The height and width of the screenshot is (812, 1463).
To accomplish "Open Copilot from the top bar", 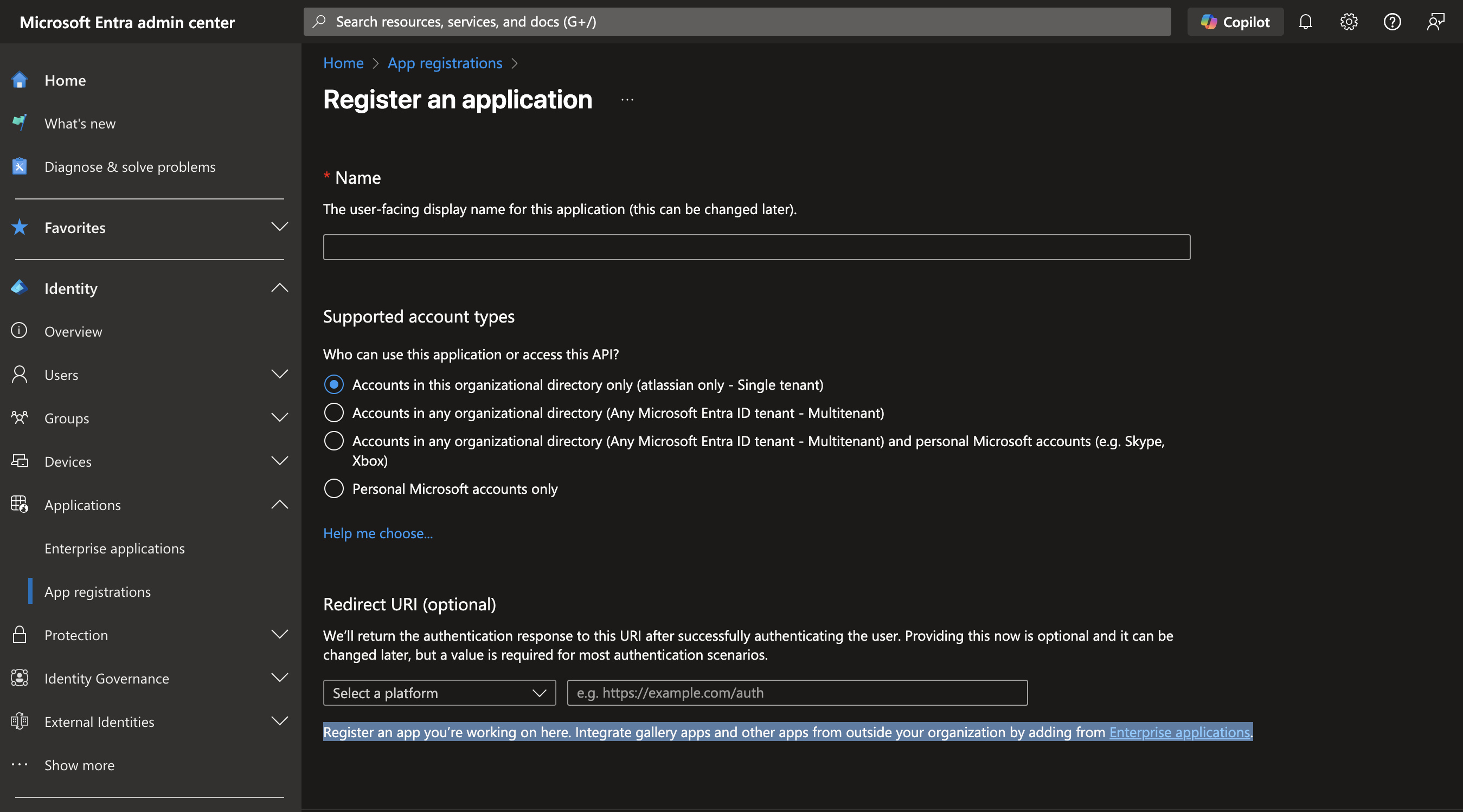I will [1235, 22].
